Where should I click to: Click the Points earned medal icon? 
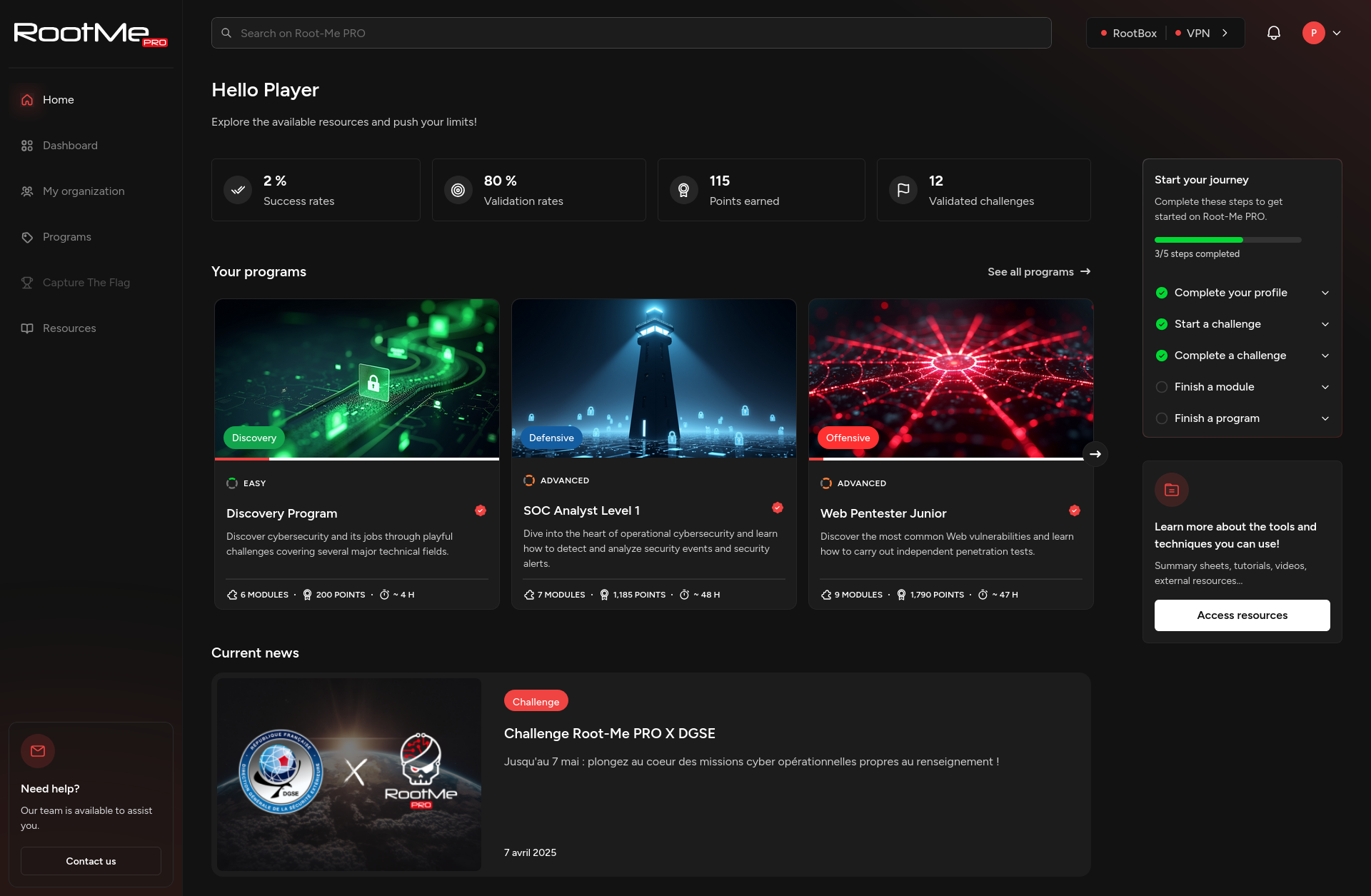(x=684, y=190)
